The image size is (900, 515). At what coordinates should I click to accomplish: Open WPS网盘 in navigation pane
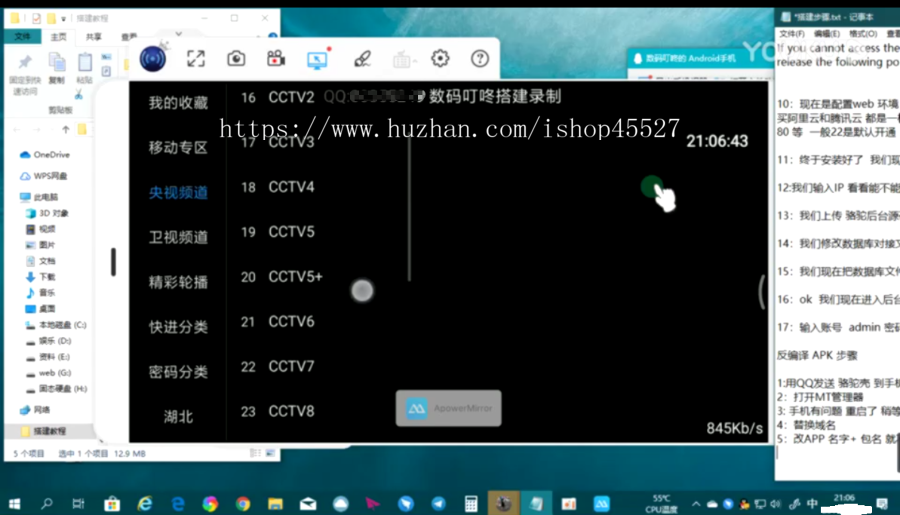click(44, 176)
